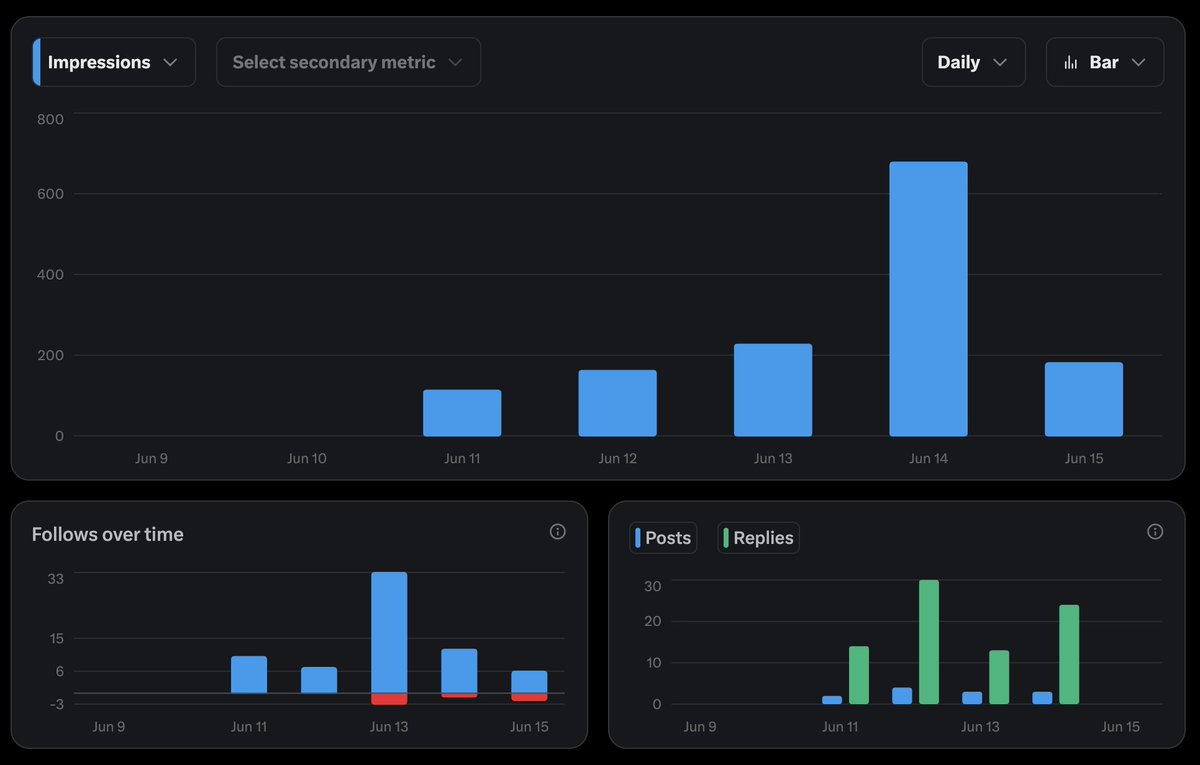Click the info icon on Follows over time
Viewport: 1200px width, 765px height.
[x=558, y=532]
